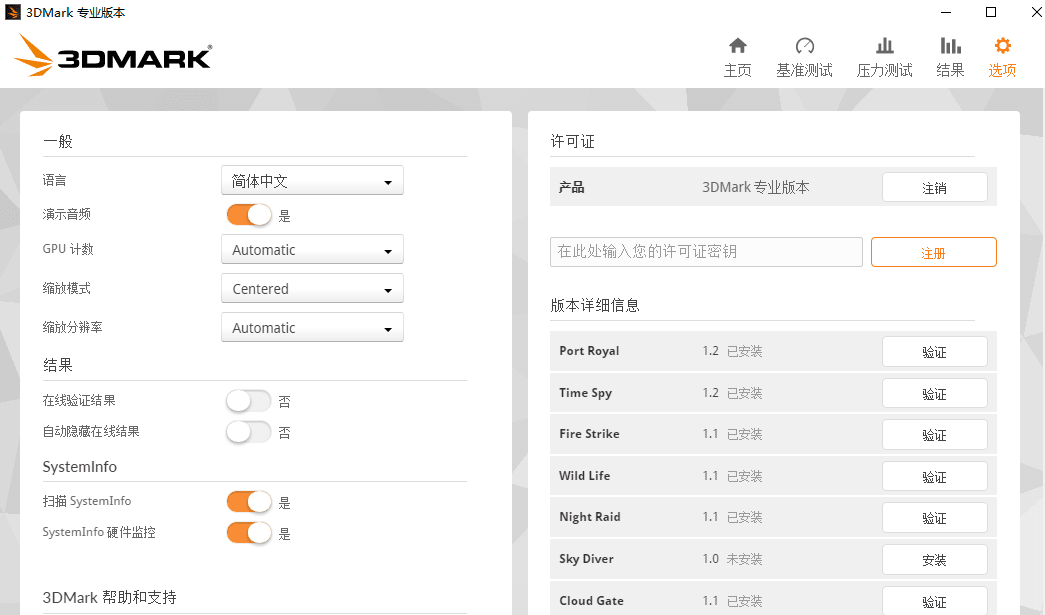The height and width of the screenshot is (615, 1045).
Task: Verify the Fire Strike test
Action: tap(935, 434)
